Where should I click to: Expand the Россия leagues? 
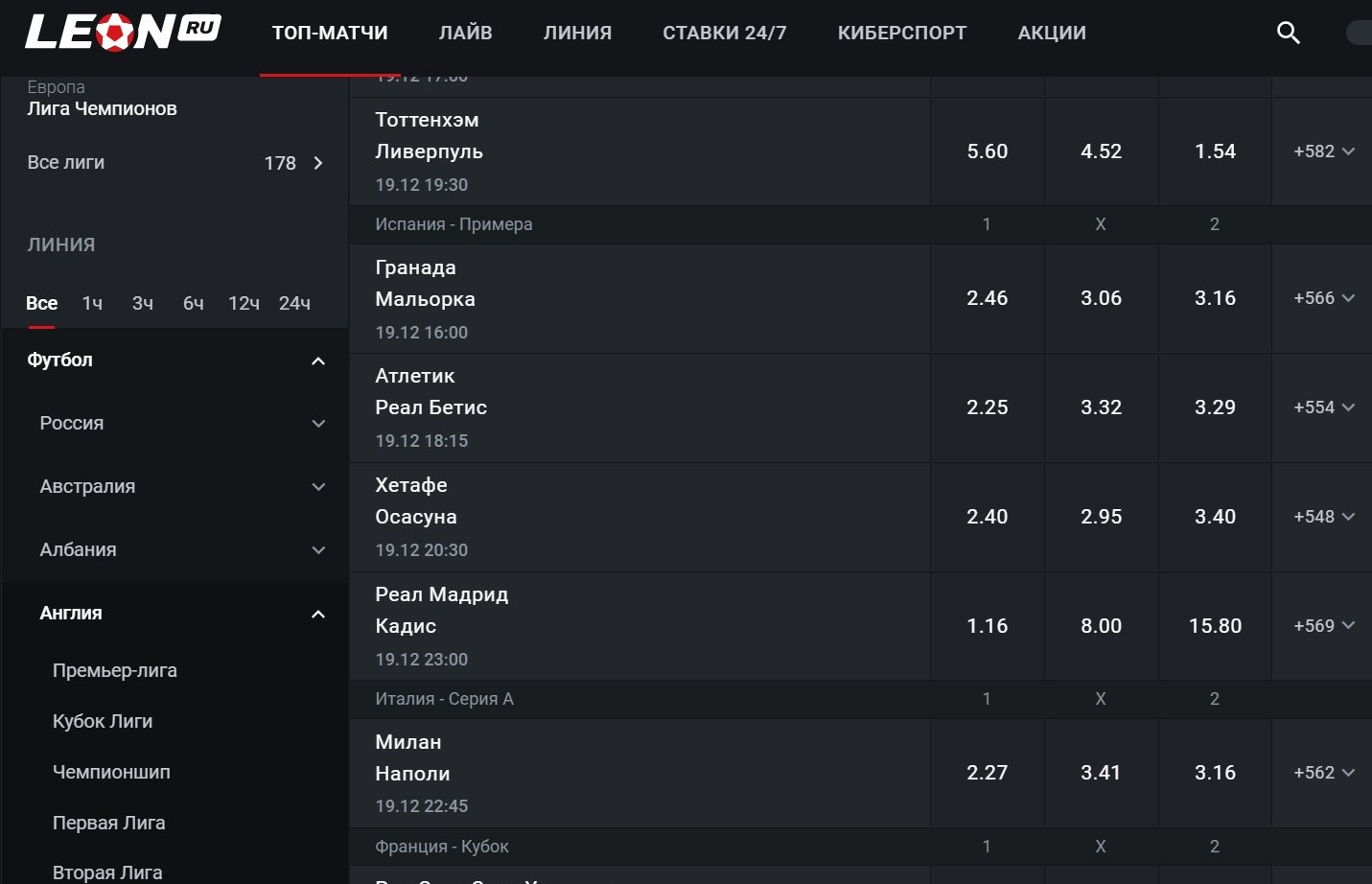click(174, 423)
